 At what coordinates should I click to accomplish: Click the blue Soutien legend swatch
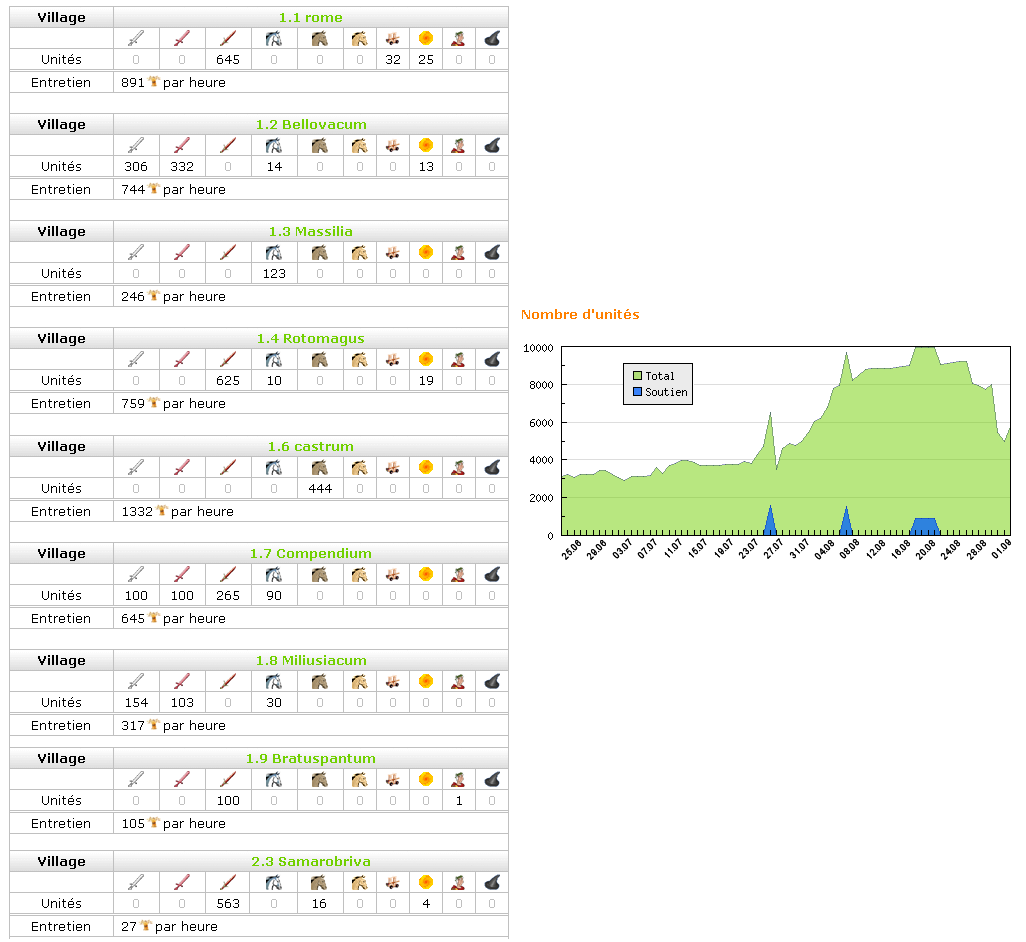pyautogui.click(x=637, y=392)
